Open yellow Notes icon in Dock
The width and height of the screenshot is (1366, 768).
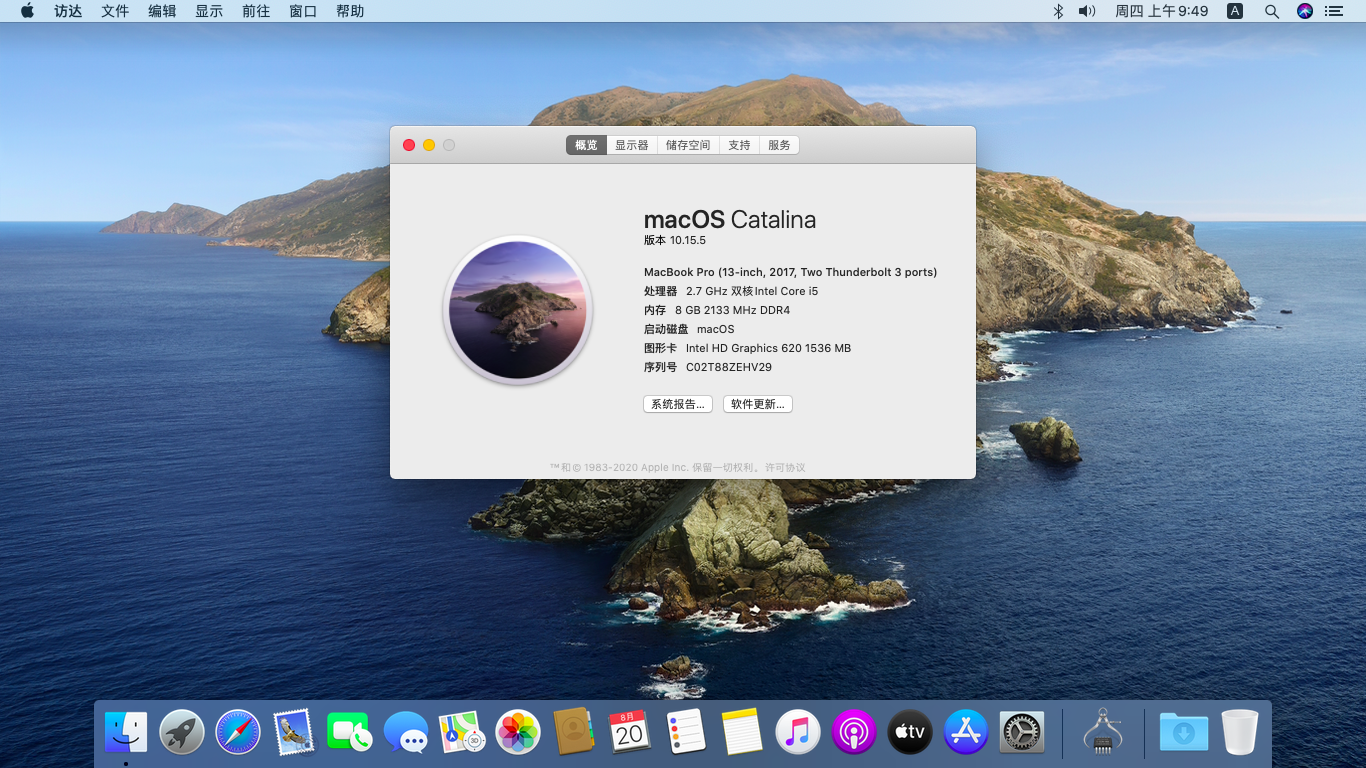pyautogui.click(x=742, y=733)
